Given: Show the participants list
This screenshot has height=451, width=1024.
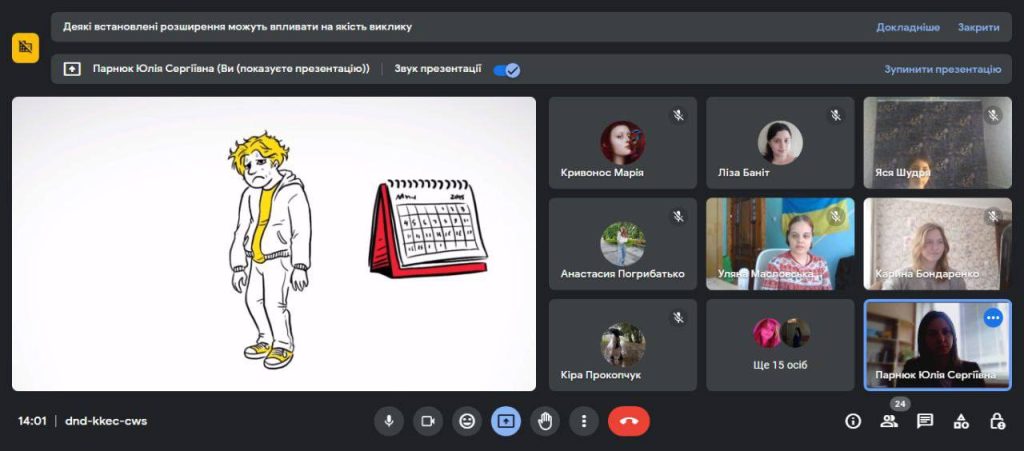Looking at the screenshot, I should (889, 421).
